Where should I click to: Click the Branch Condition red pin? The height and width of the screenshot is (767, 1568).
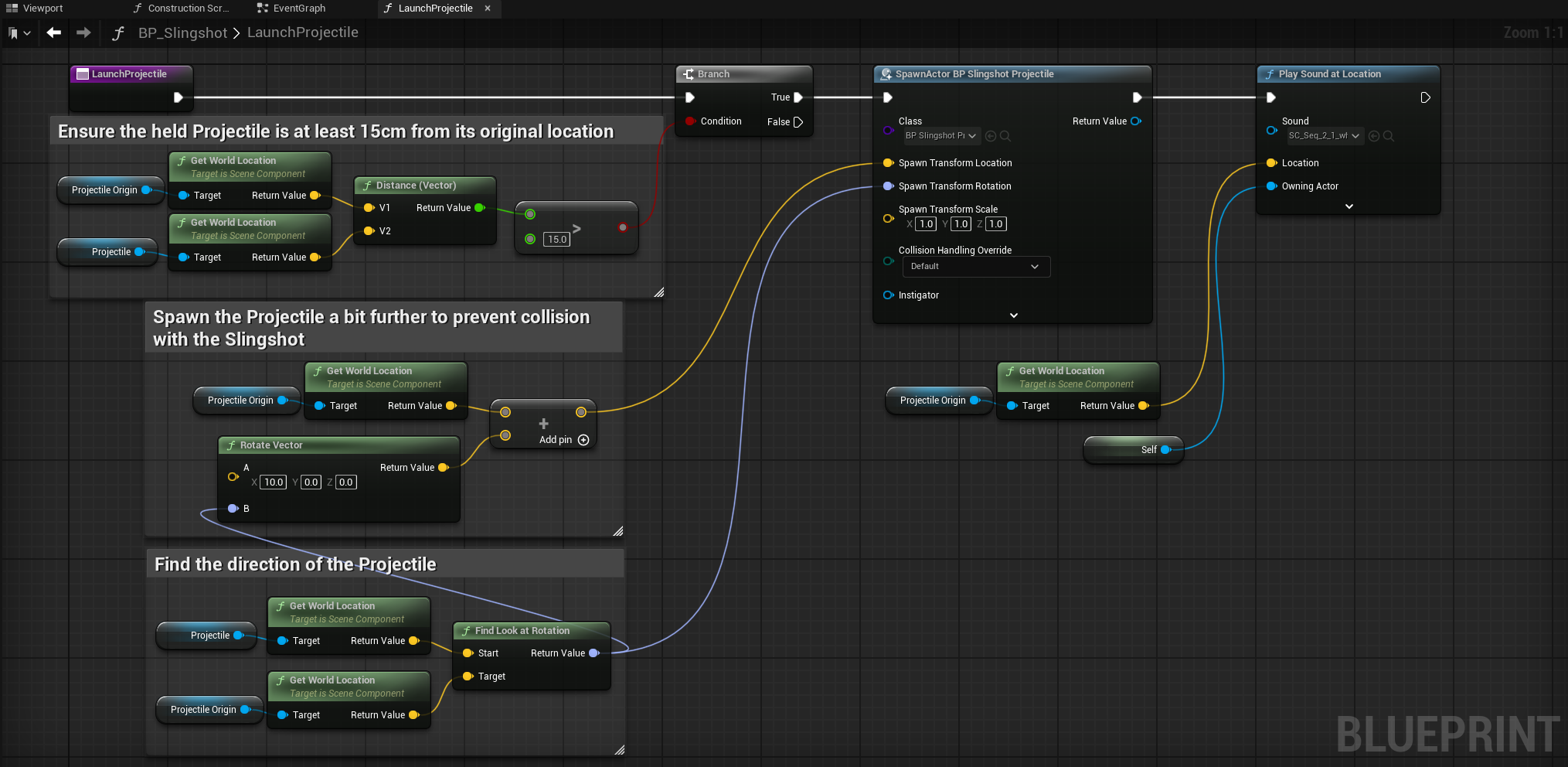[690, 121]
